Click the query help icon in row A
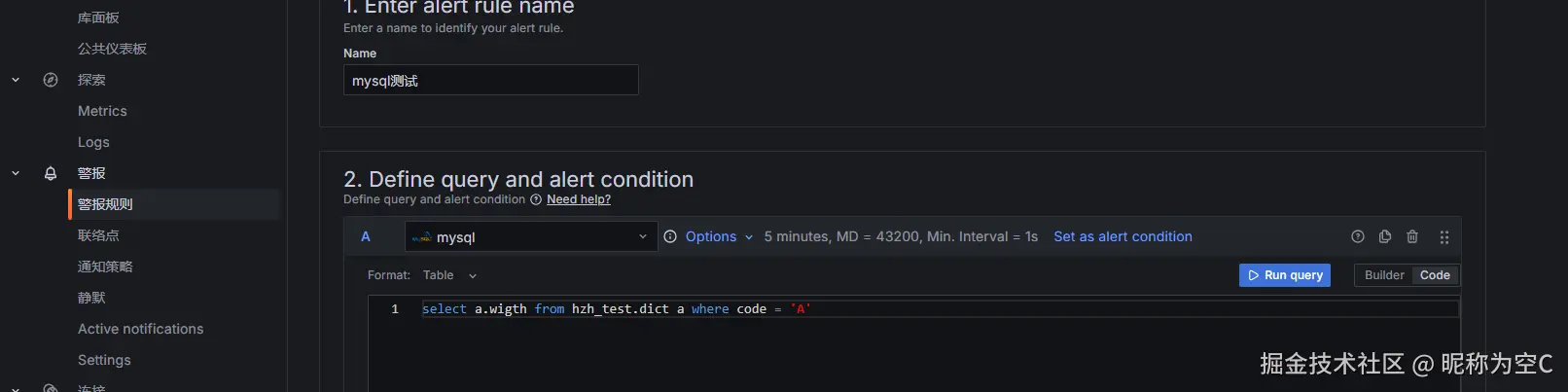 [x=1358, y=236]
